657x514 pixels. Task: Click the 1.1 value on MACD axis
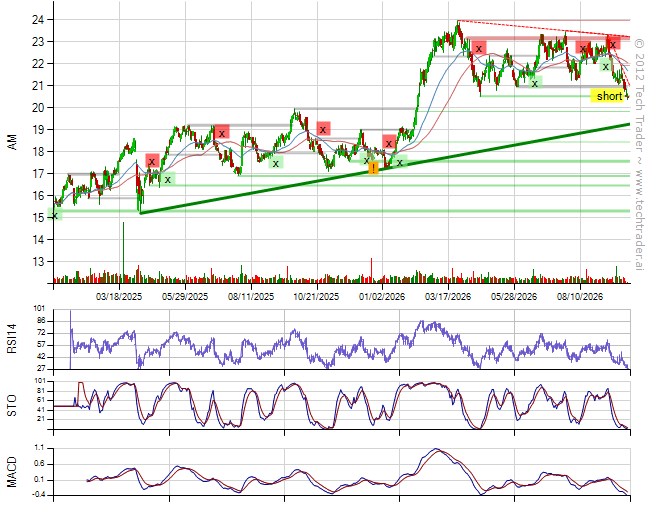click(x=39, y=448)
